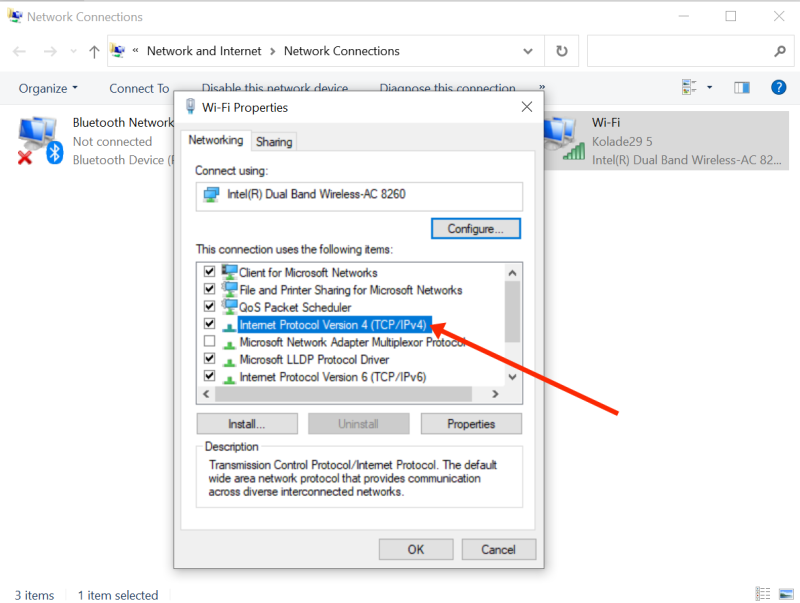
Task: Open recent locations dropdown arrow
Action: 73,51
